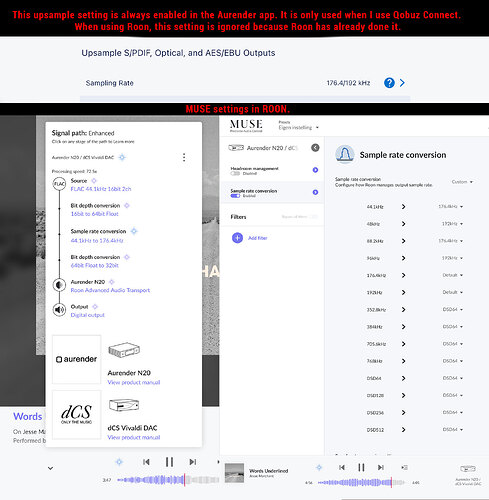Click the Words Underlined album thumbnail
Viewport: 489px width, 500px height.
click(x=234, y=473)
